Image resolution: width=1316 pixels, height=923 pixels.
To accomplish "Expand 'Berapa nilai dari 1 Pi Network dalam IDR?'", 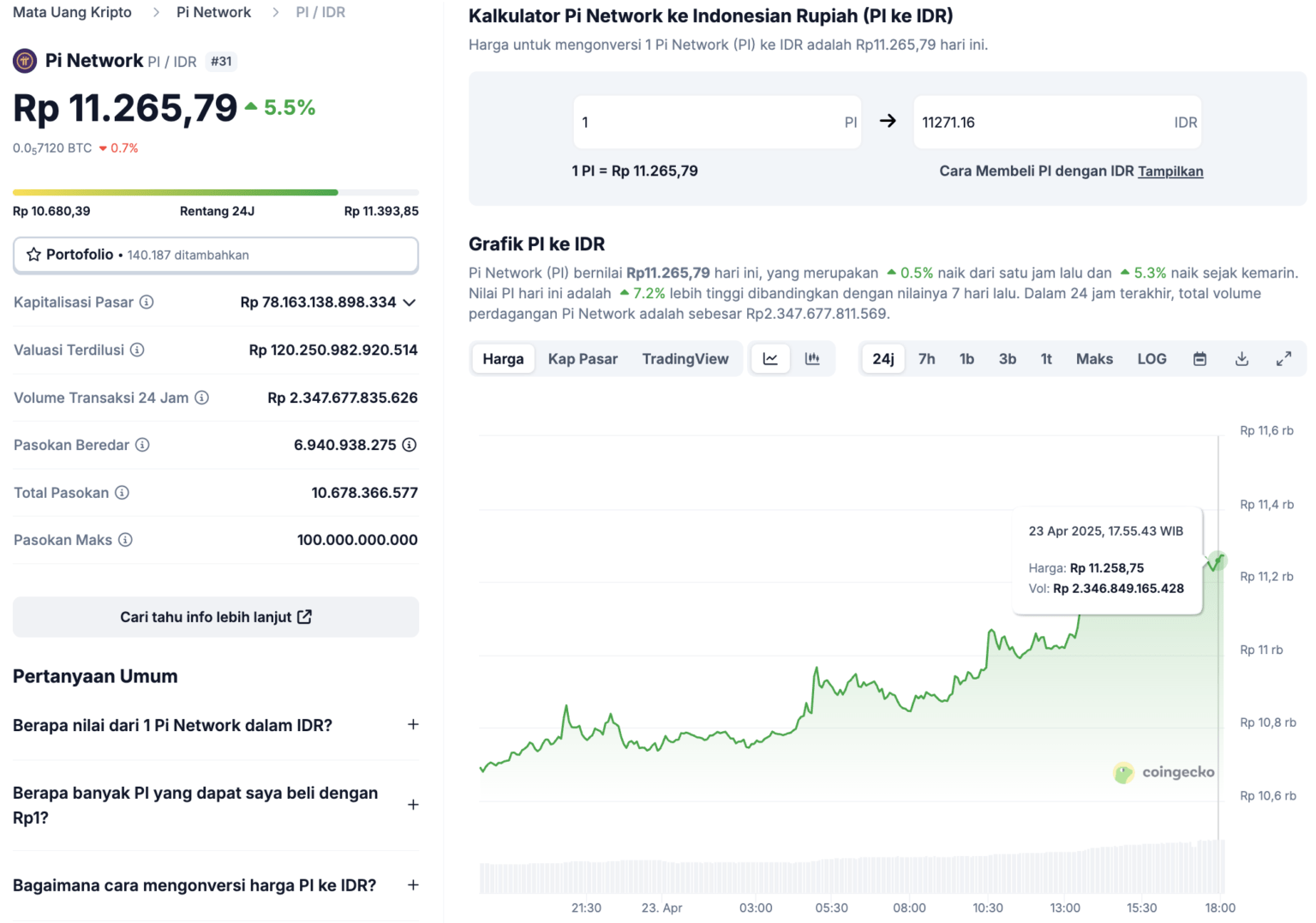I will (x=413, y=724).
